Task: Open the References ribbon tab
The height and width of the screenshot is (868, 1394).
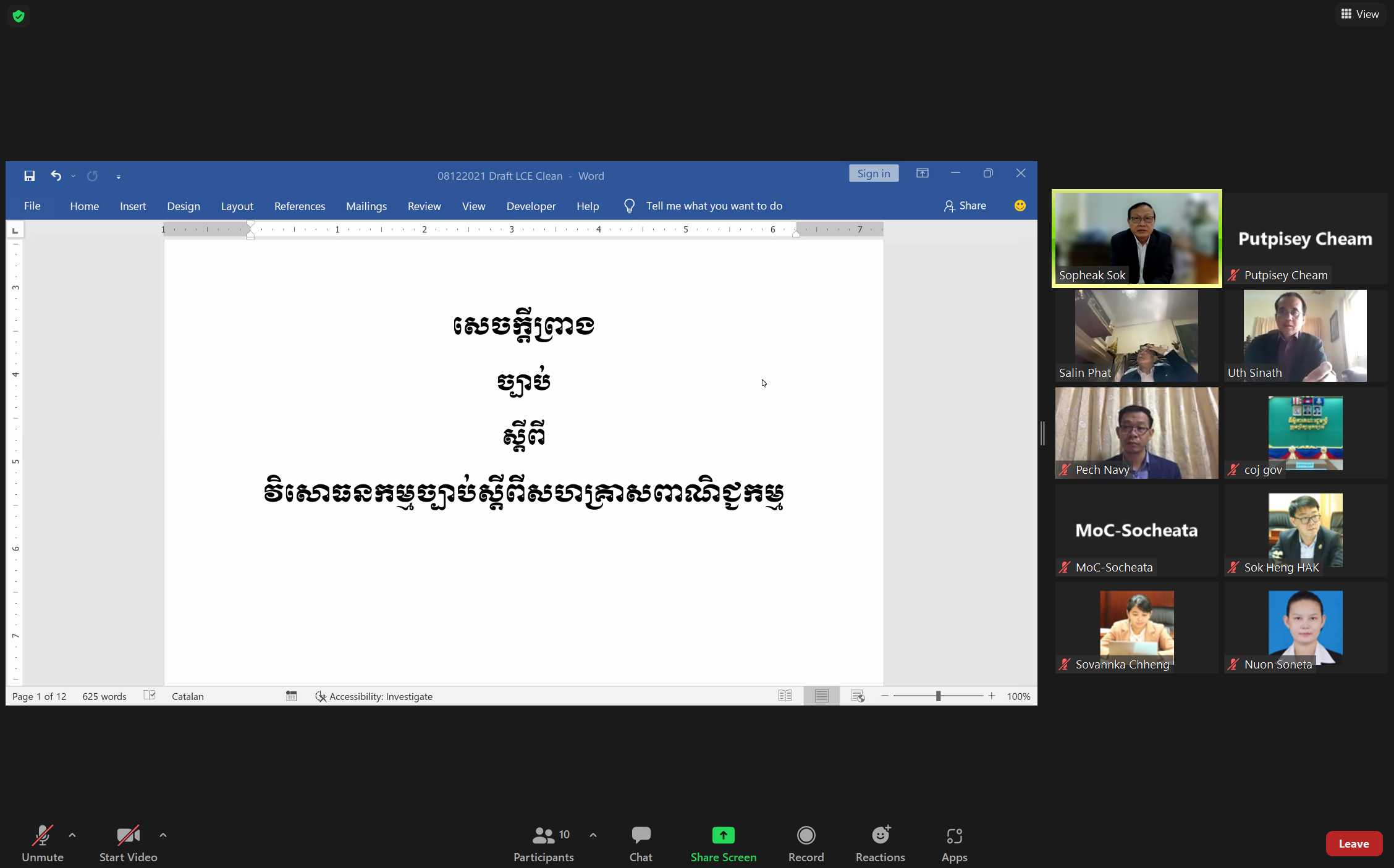Action: (x=299, y=205)
